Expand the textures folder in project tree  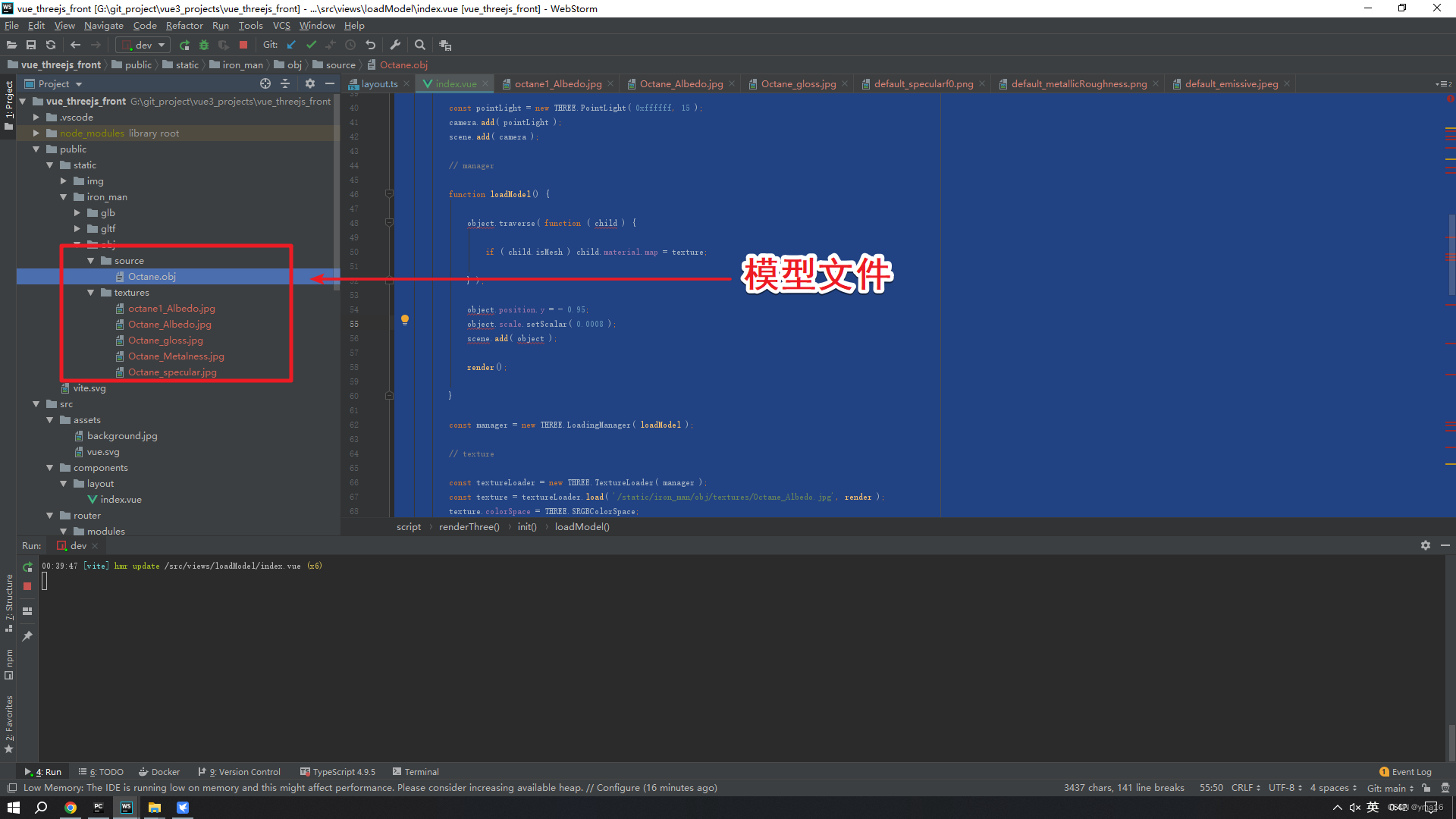coord(92,292)
